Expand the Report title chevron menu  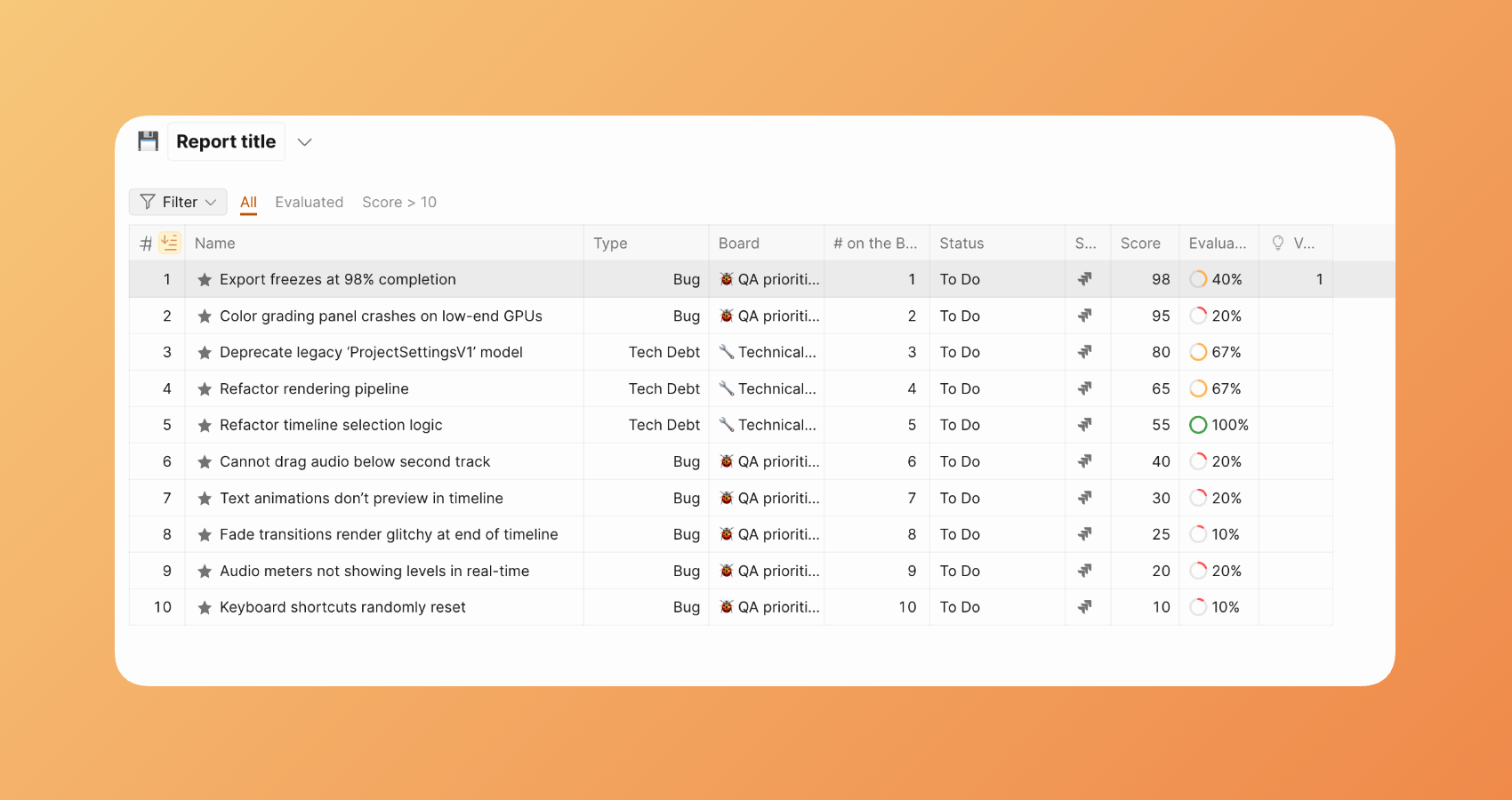tap(304, 142)
